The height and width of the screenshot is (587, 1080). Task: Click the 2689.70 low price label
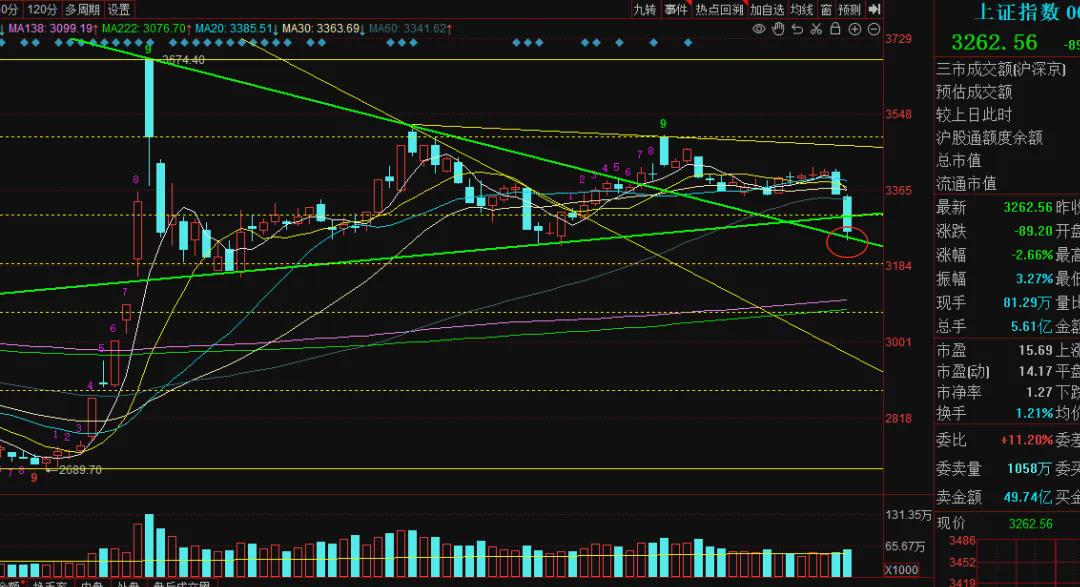(81, 470)
